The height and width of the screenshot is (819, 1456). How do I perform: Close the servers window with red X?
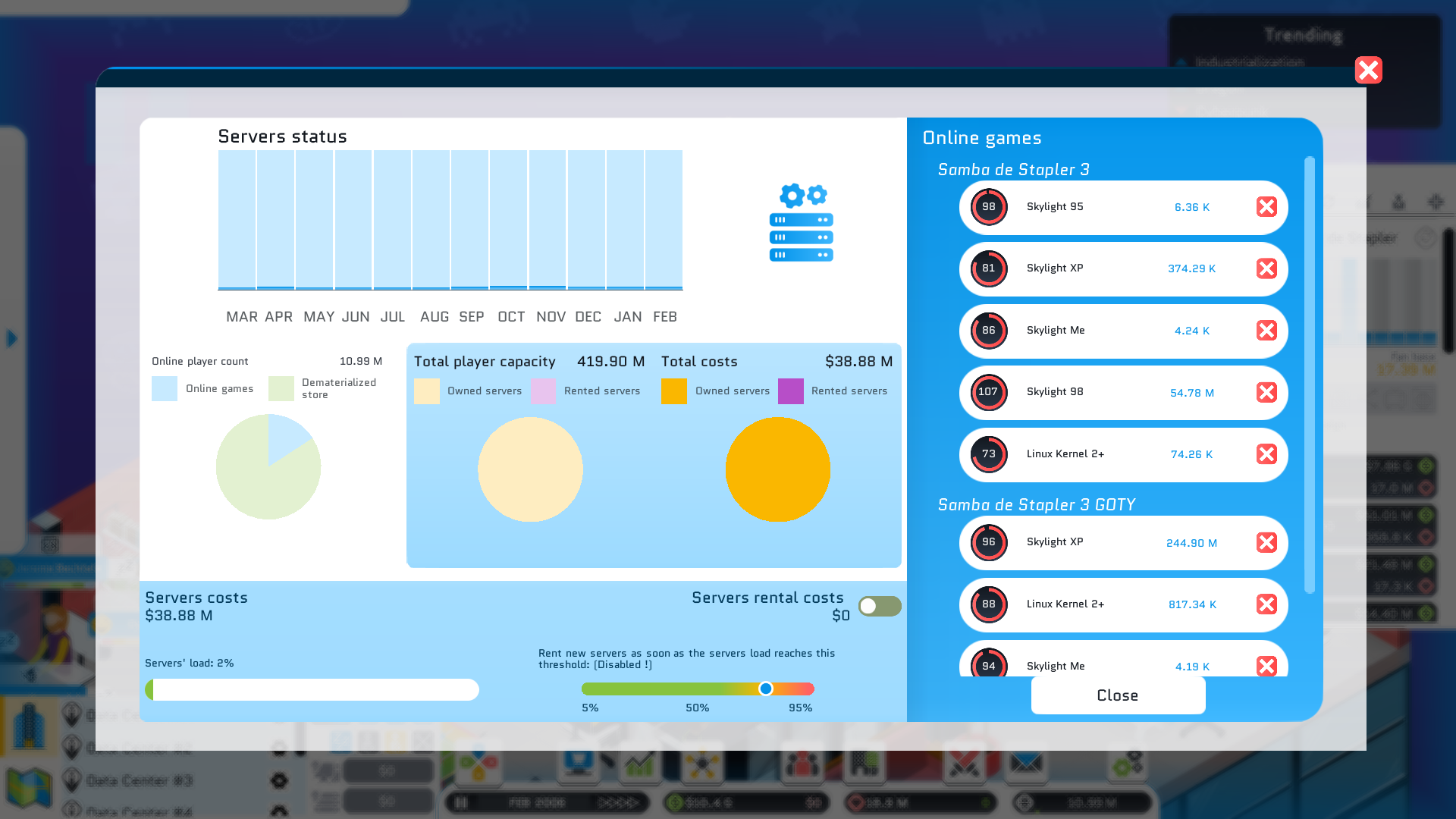pos(1368,71)
